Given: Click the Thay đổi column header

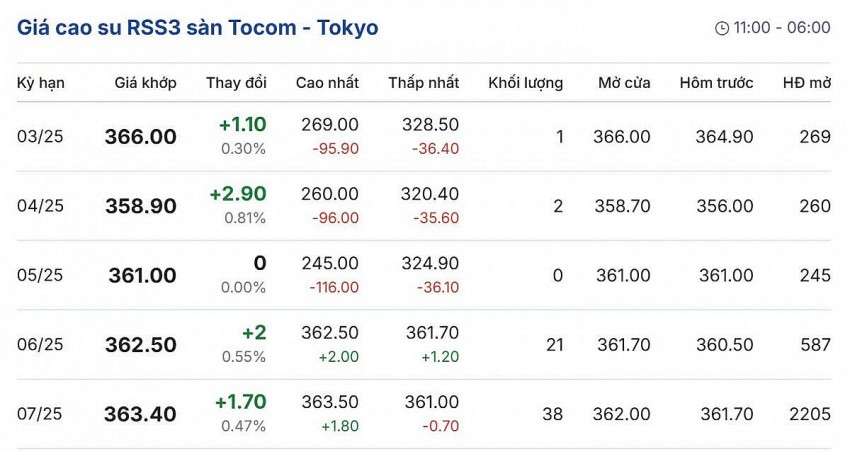Looking at the screenshot, I should (x=236, y=83).
